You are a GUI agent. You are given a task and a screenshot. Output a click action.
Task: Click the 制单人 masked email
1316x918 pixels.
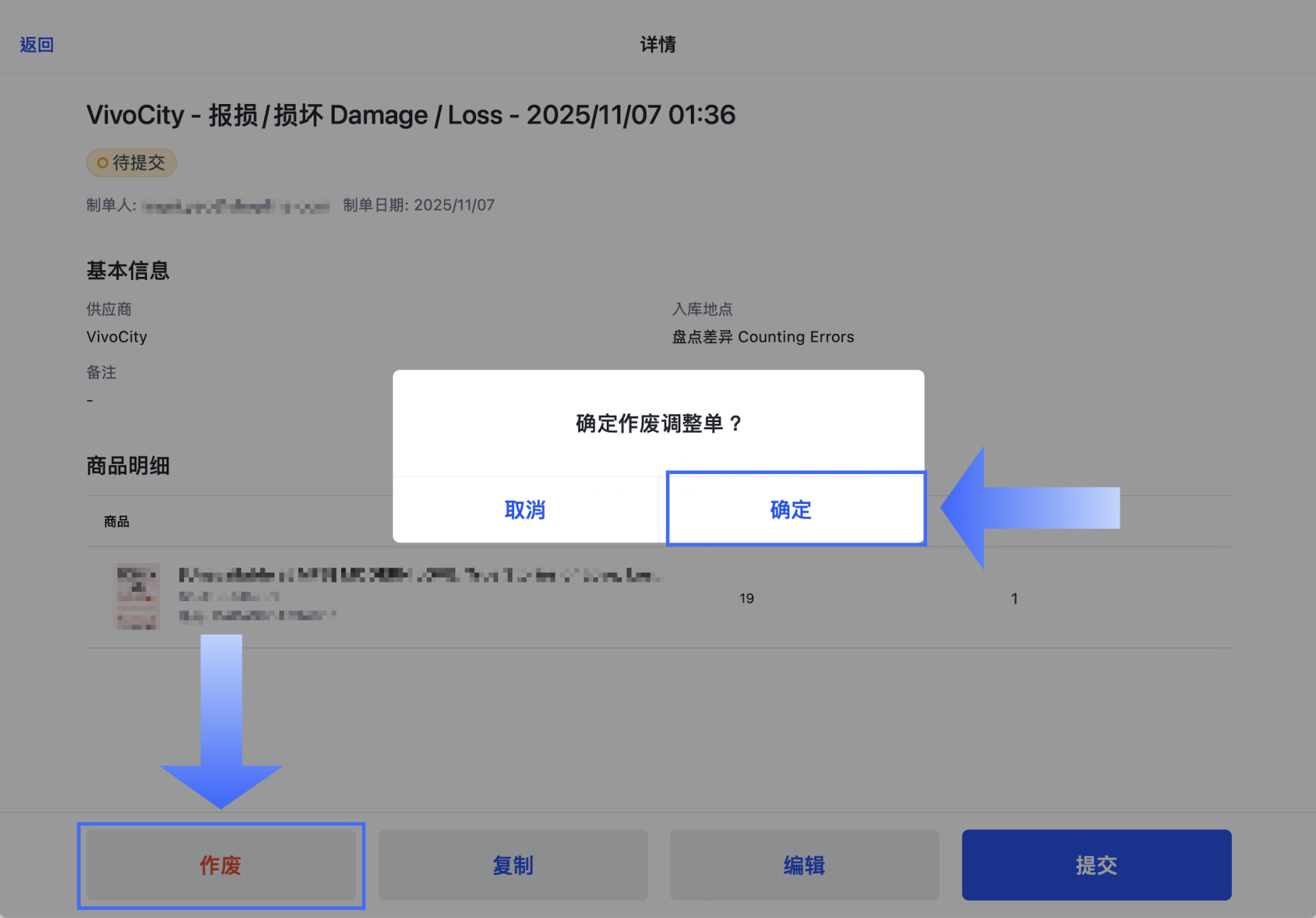pos(236,206)
